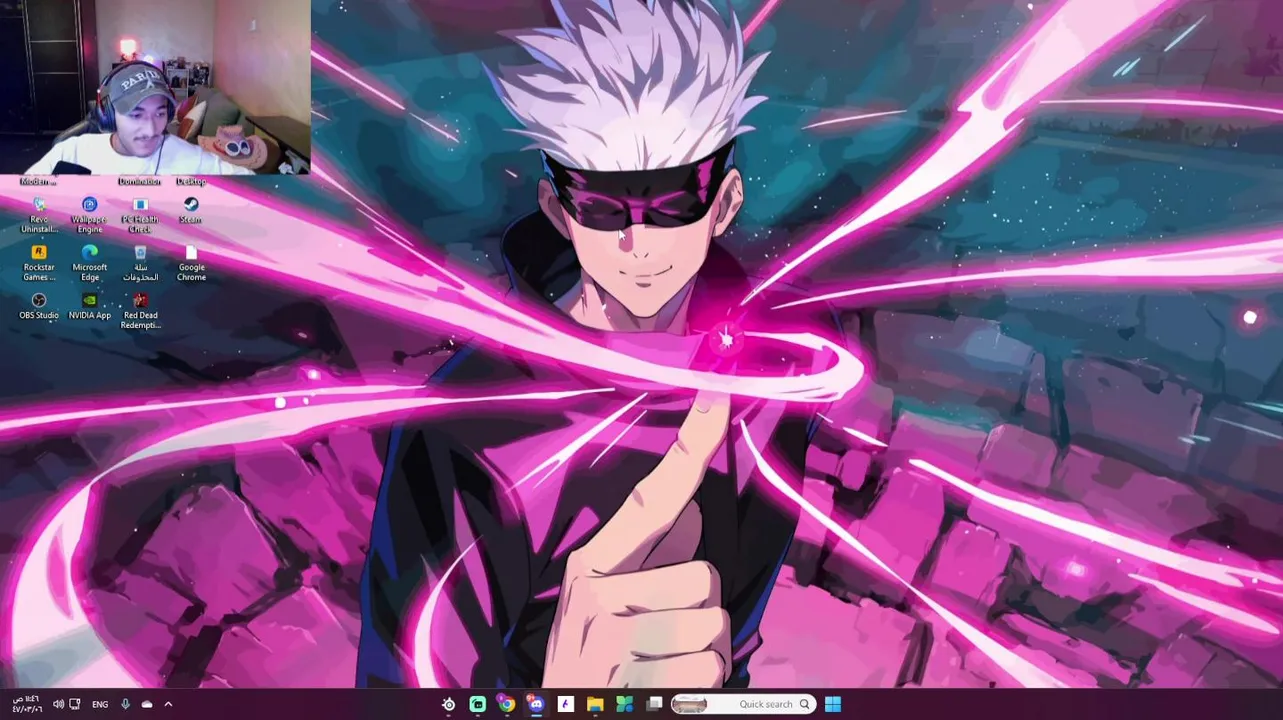Select the Steam desktop icon

coord(190,210)
